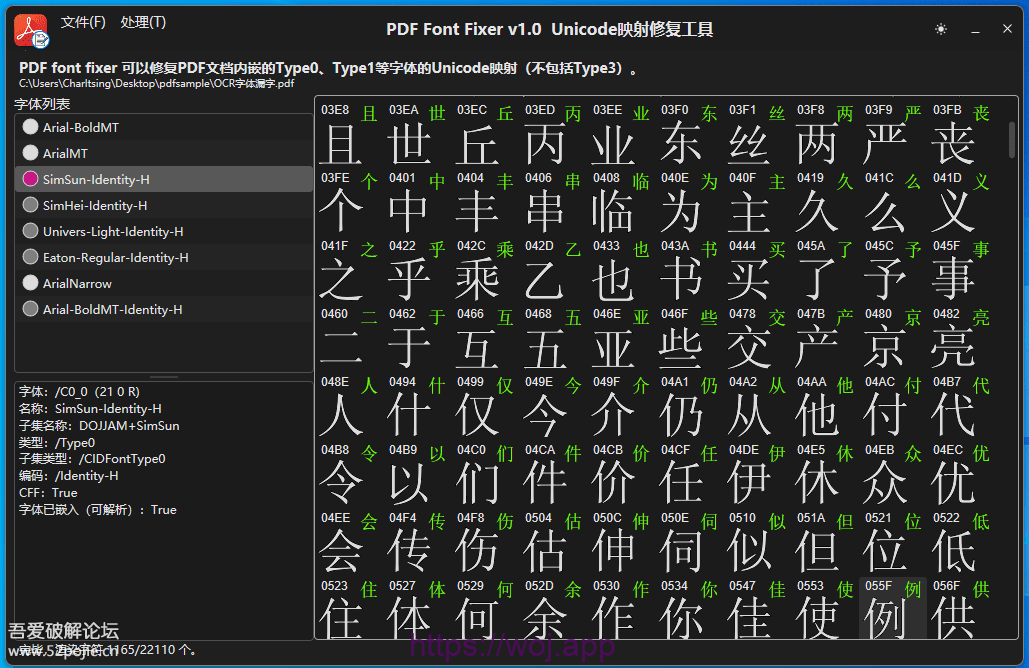
Task: Minimize the PDF Font Fixer window
Action: pos(975,30)
